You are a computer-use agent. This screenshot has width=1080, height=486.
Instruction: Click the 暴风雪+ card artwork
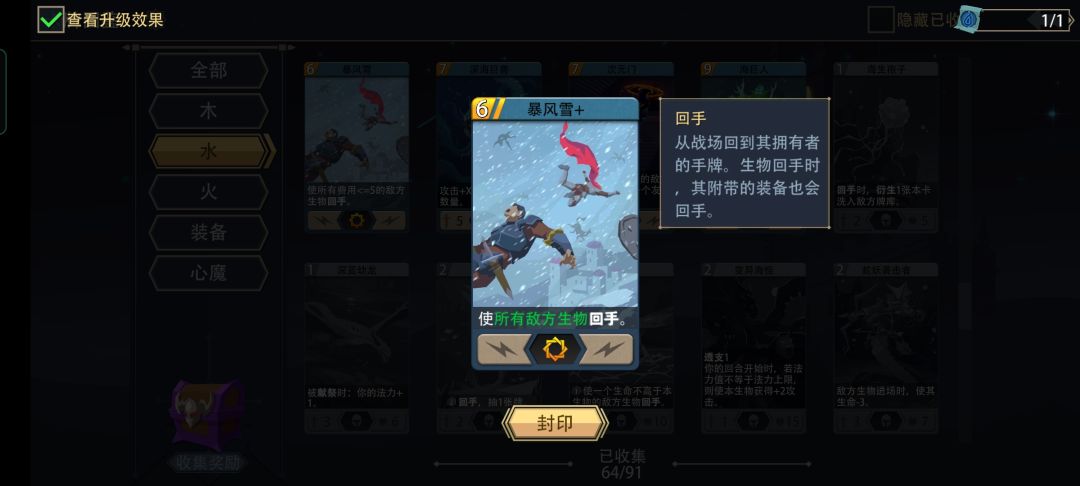(x=555, y=213)
